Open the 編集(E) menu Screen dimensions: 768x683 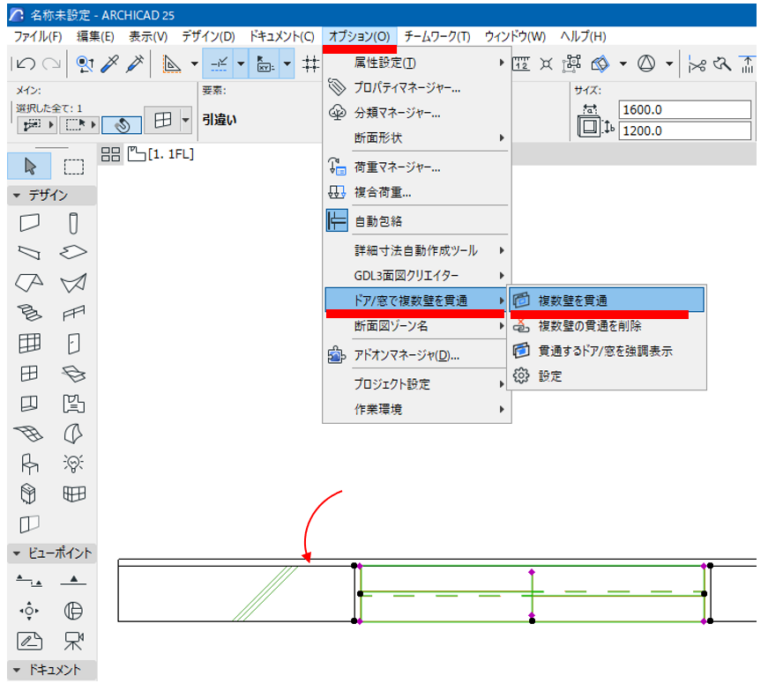[96, 36]
